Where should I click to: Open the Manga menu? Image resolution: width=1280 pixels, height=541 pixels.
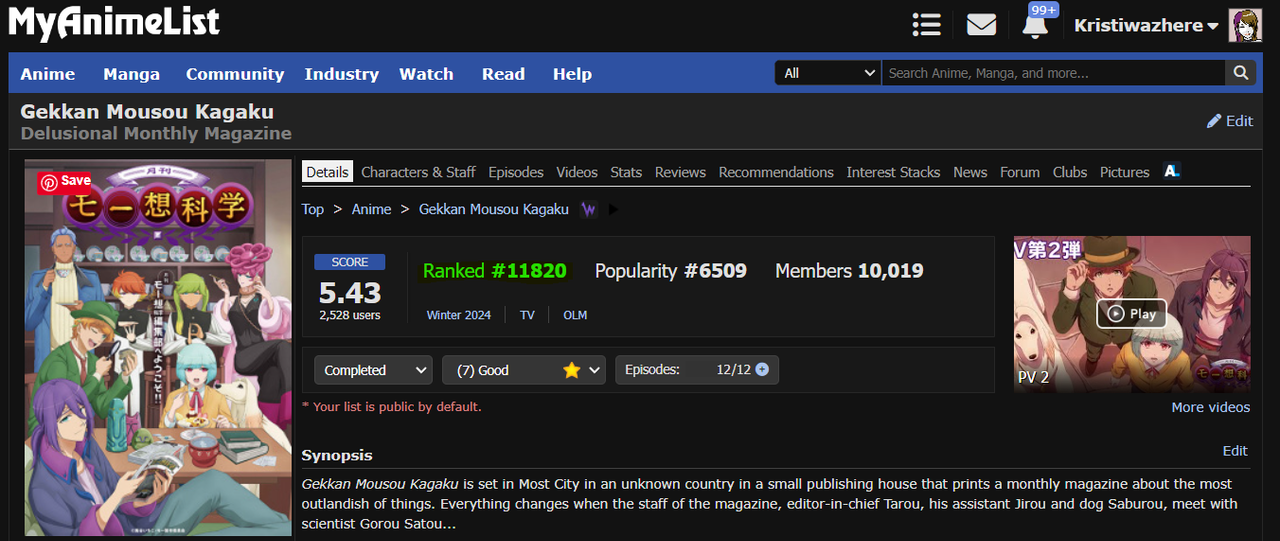[131, 74]
